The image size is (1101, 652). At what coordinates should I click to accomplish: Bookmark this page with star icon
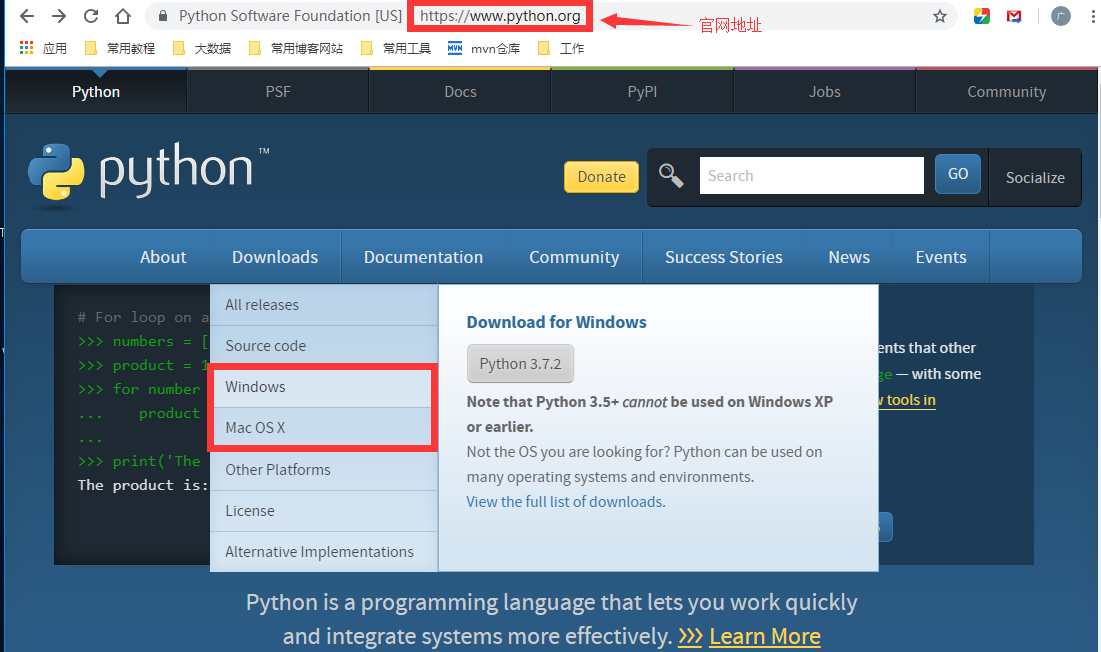(x=940, y=16)
